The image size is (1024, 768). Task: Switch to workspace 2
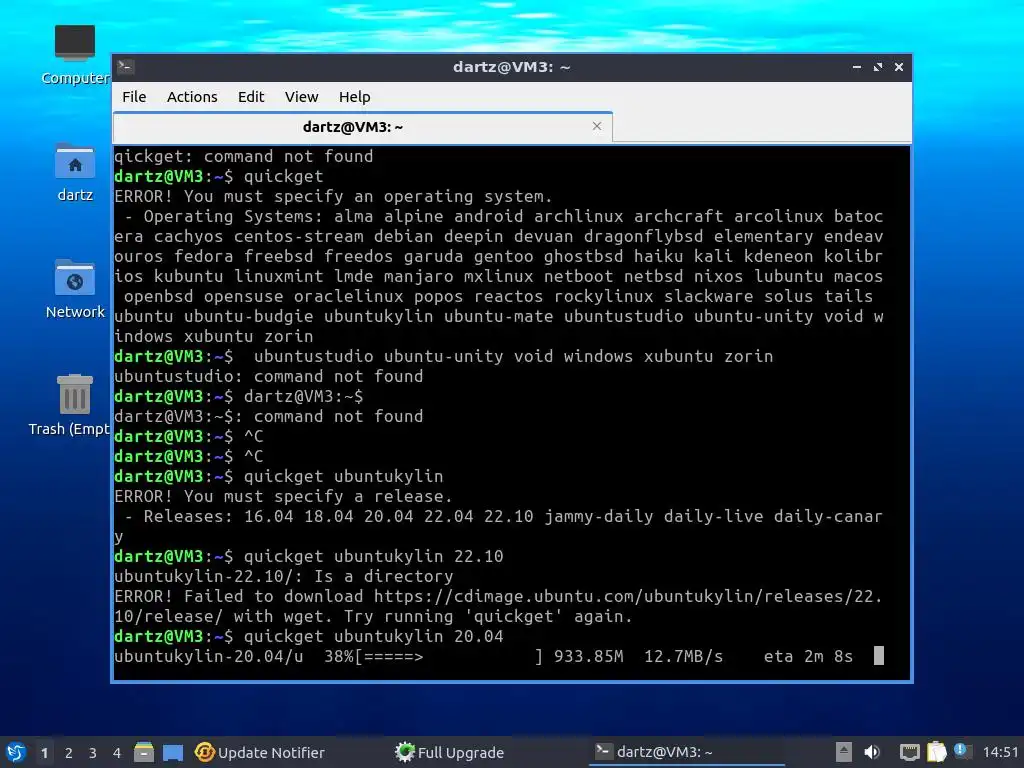pyautogui.click(x=69, y=753)
